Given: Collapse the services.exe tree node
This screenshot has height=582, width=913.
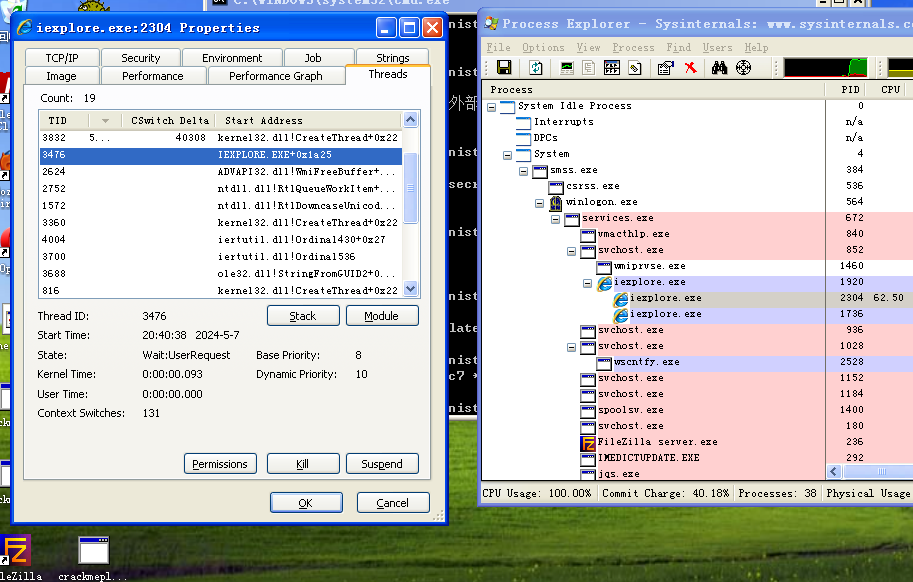Looking at the screenshot, I should point(556,218).
